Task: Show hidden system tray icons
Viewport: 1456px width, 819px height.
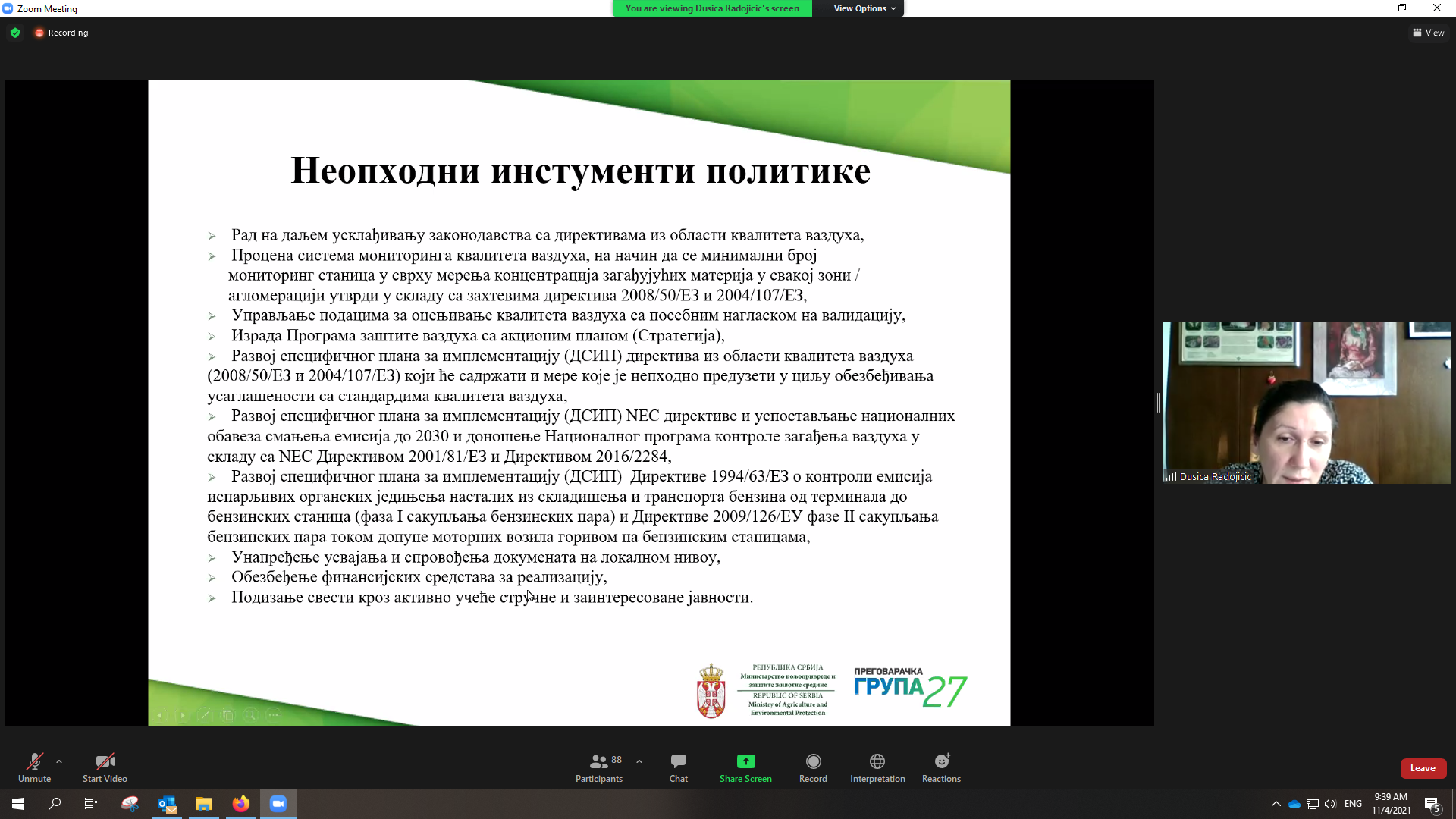Action: (x=1276, y=804)
